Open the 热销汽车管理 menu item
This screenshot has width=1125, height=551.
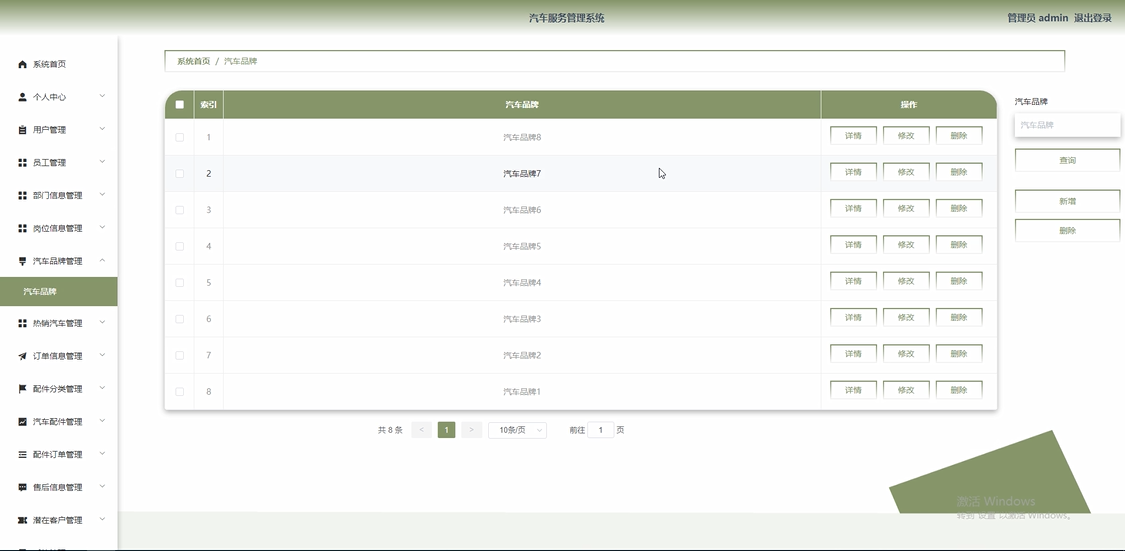[x=59, y=324]
